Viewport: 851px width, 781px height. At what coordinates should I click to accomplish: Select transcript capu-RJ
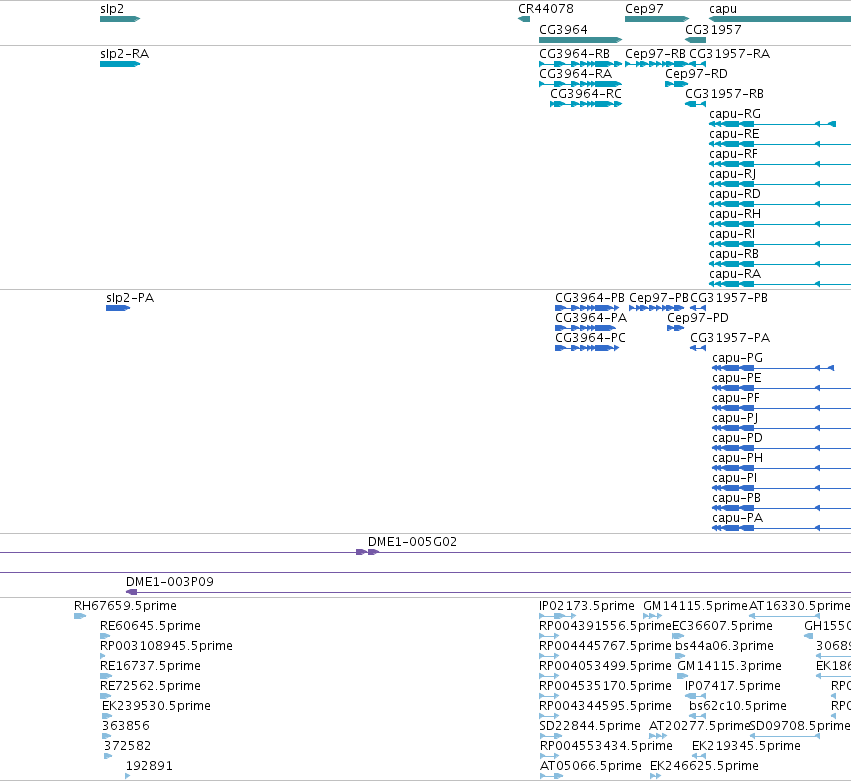[780, 185]
